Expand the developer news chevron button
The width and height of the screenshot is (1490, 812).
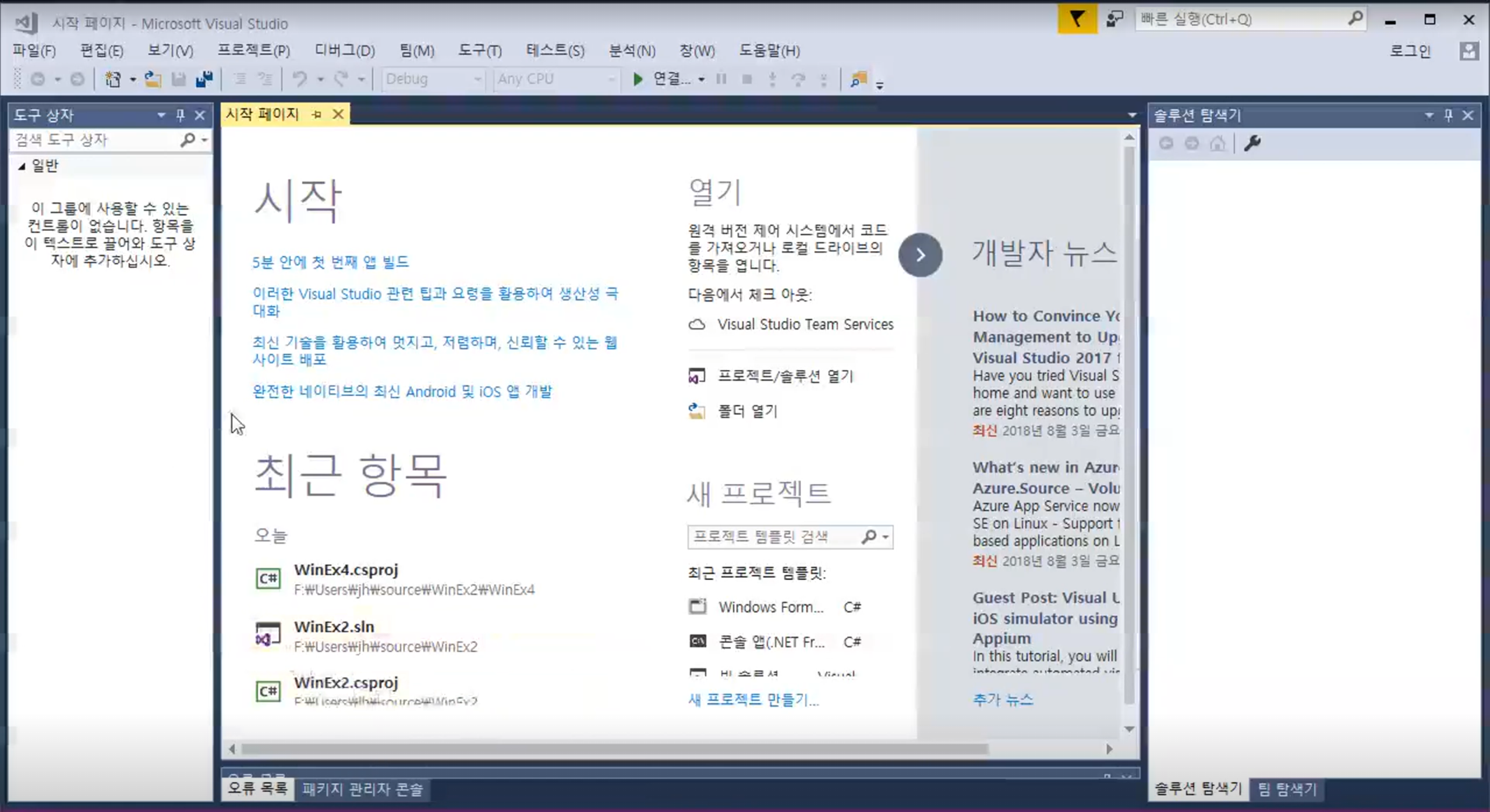click(920, 255)
